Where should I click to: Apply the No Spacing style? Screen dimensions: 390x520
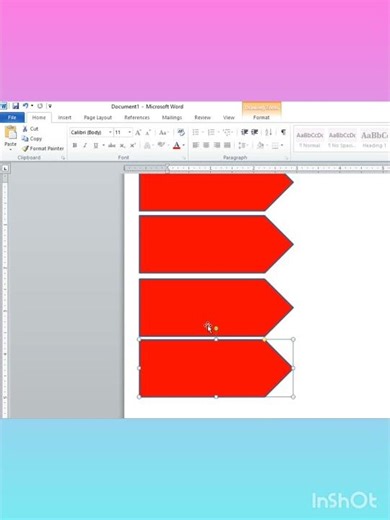(x=342, y=140)
